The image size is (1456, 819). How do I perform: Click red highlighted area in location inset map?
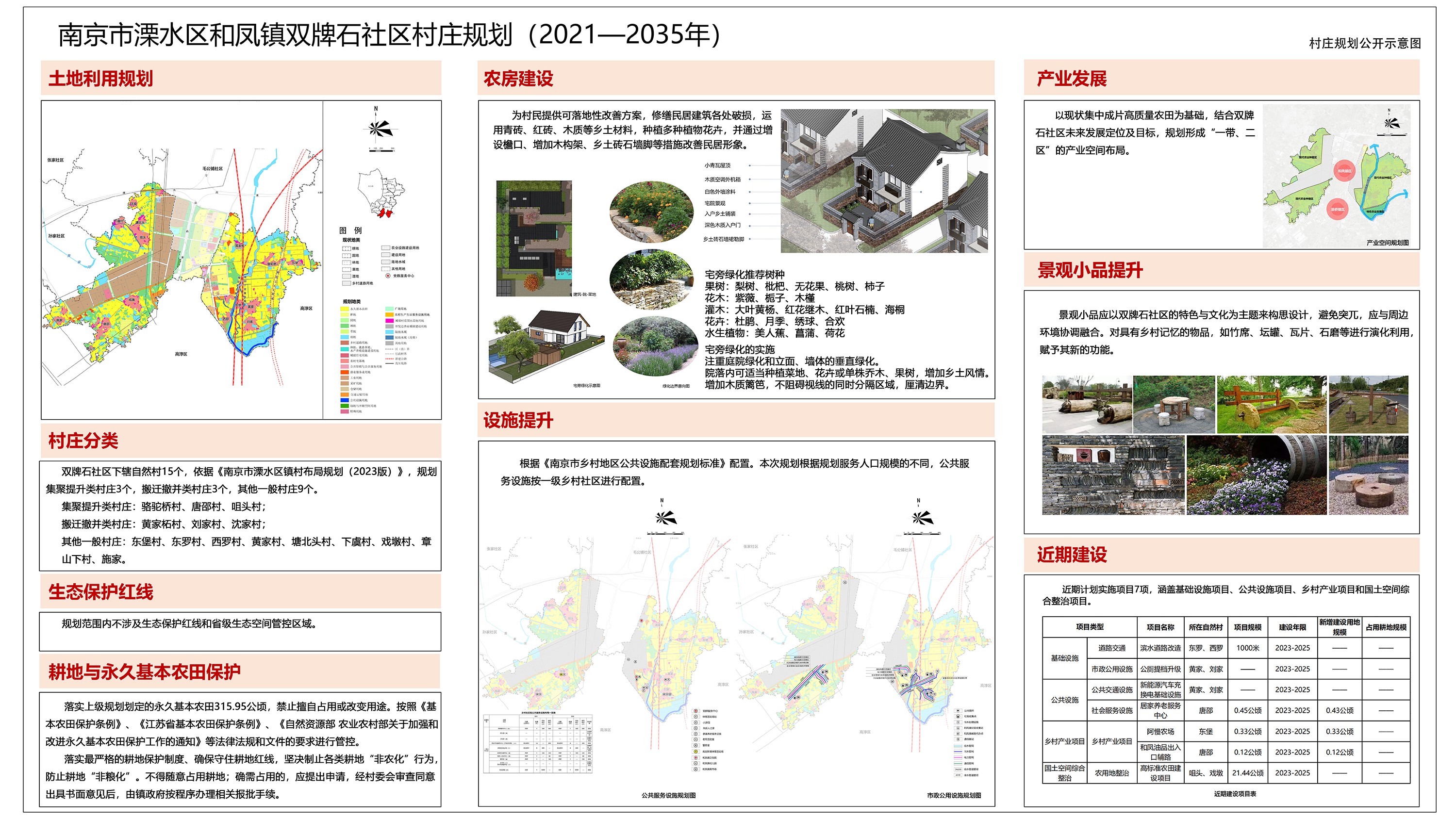pyautogui.click(x=385, y=213)
